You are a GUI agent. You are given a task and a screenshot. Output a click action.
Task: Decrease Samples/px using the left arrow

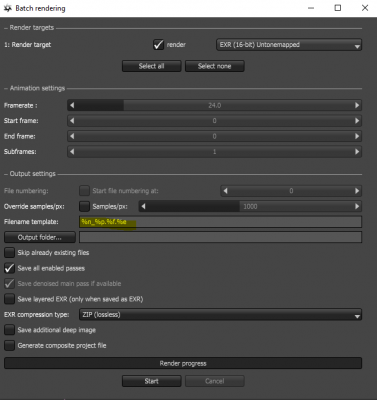(143, 206)
